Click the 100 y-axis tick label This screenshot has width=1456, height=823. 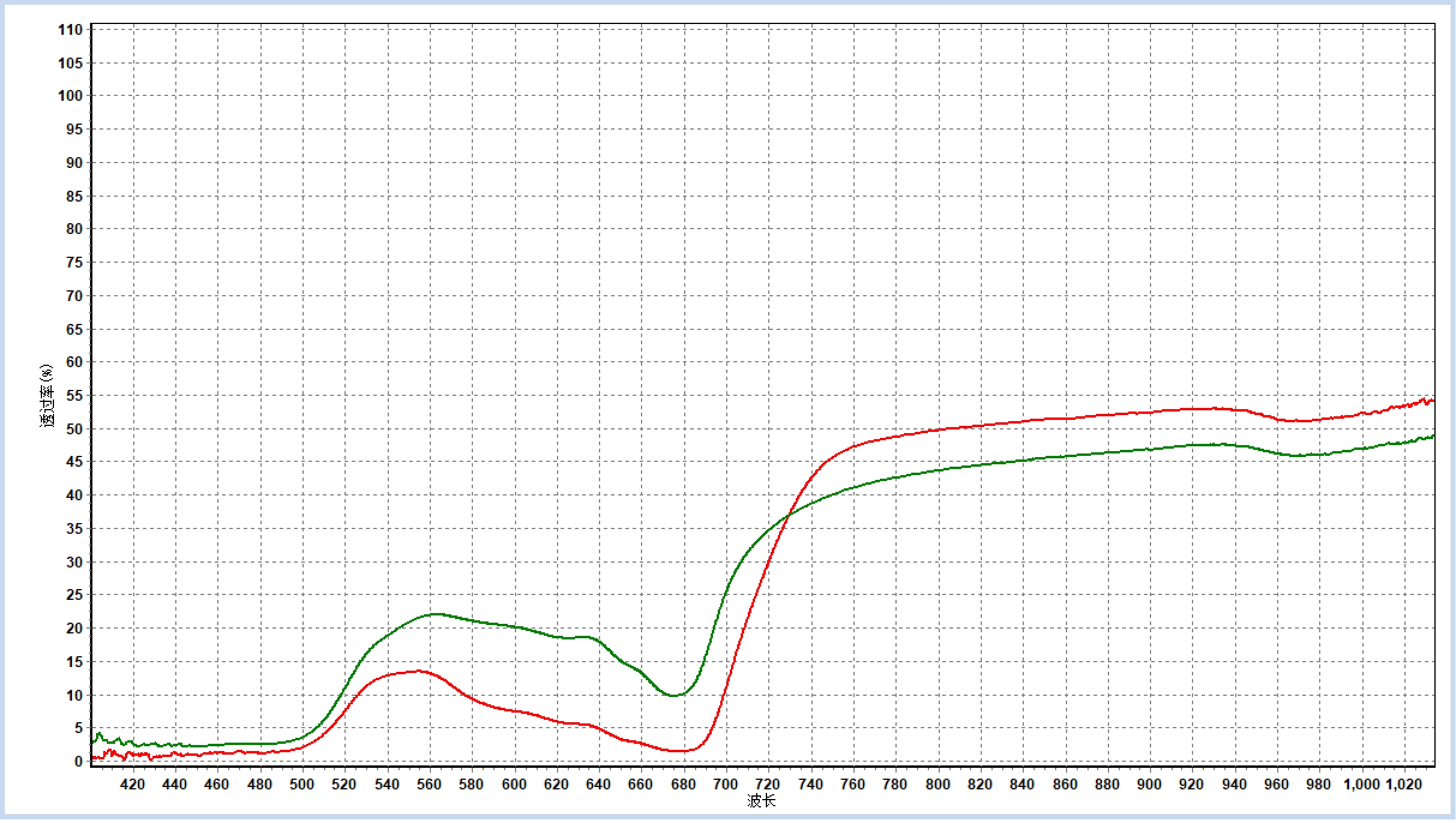(70, 96)
